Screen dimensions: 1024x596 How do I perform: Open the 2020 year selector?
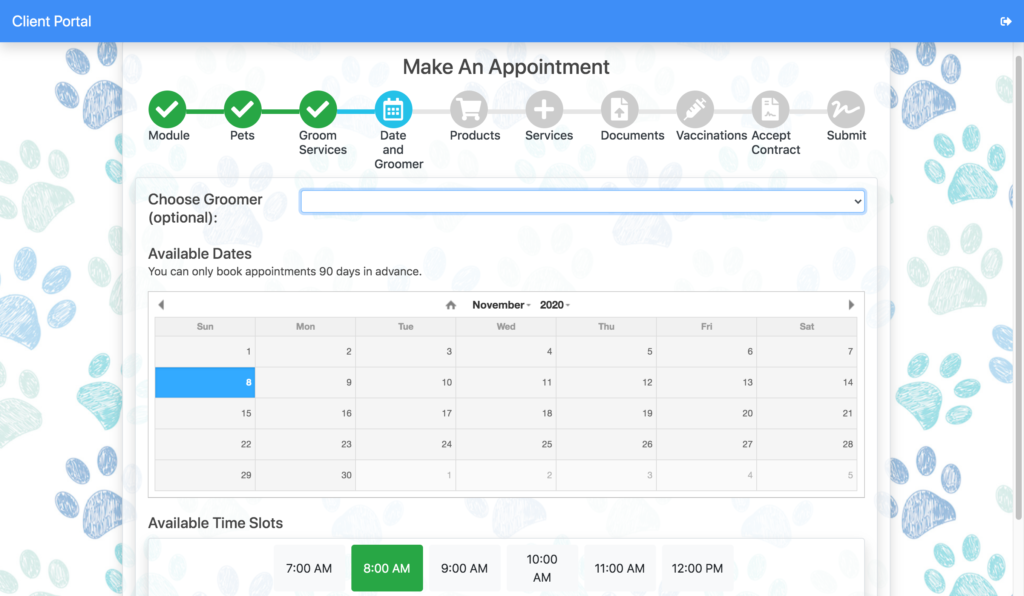[554, 305]
